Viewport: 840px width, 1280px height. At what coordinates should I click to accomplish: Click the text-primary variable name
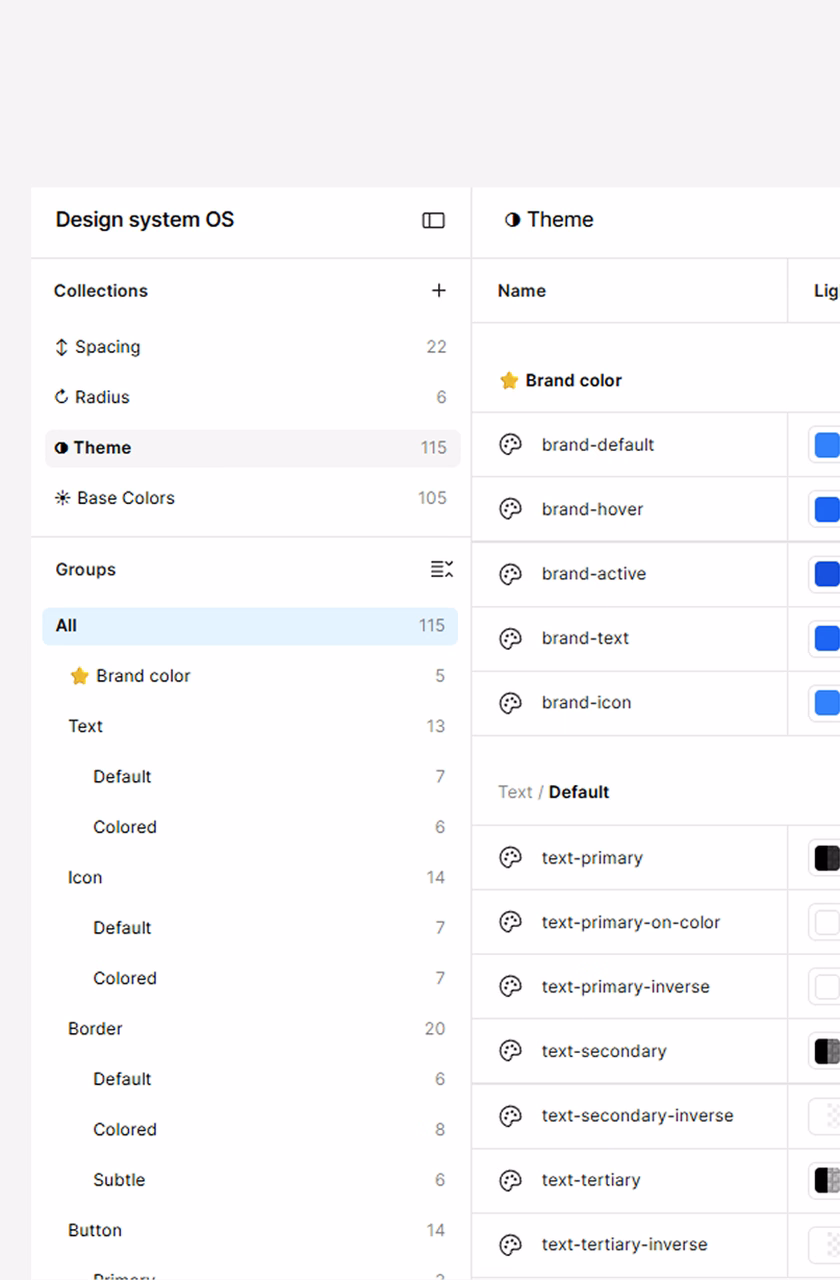tap(592, 858)
